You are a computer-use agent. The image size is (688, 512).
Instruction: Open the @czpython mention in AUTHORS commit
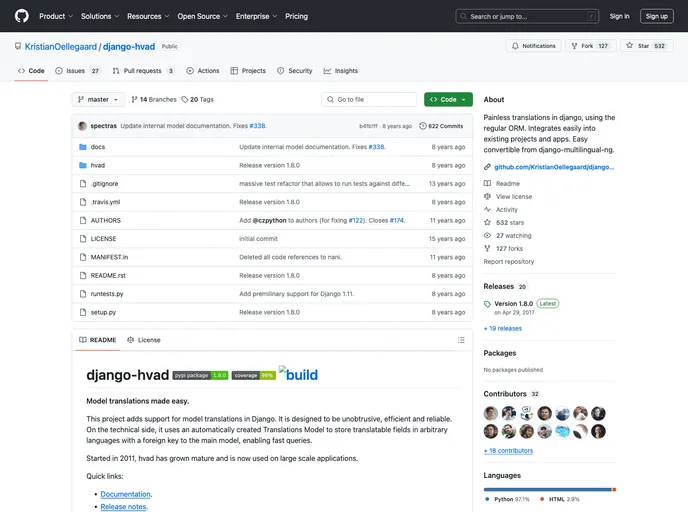click(269, 221)
